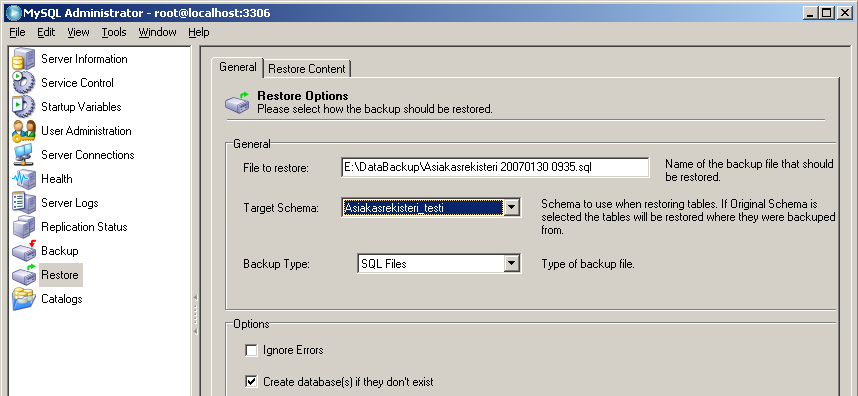
Task: Enable the Ignore Errors checkbox
Action: pyautogui.click(x=251, y=351)
